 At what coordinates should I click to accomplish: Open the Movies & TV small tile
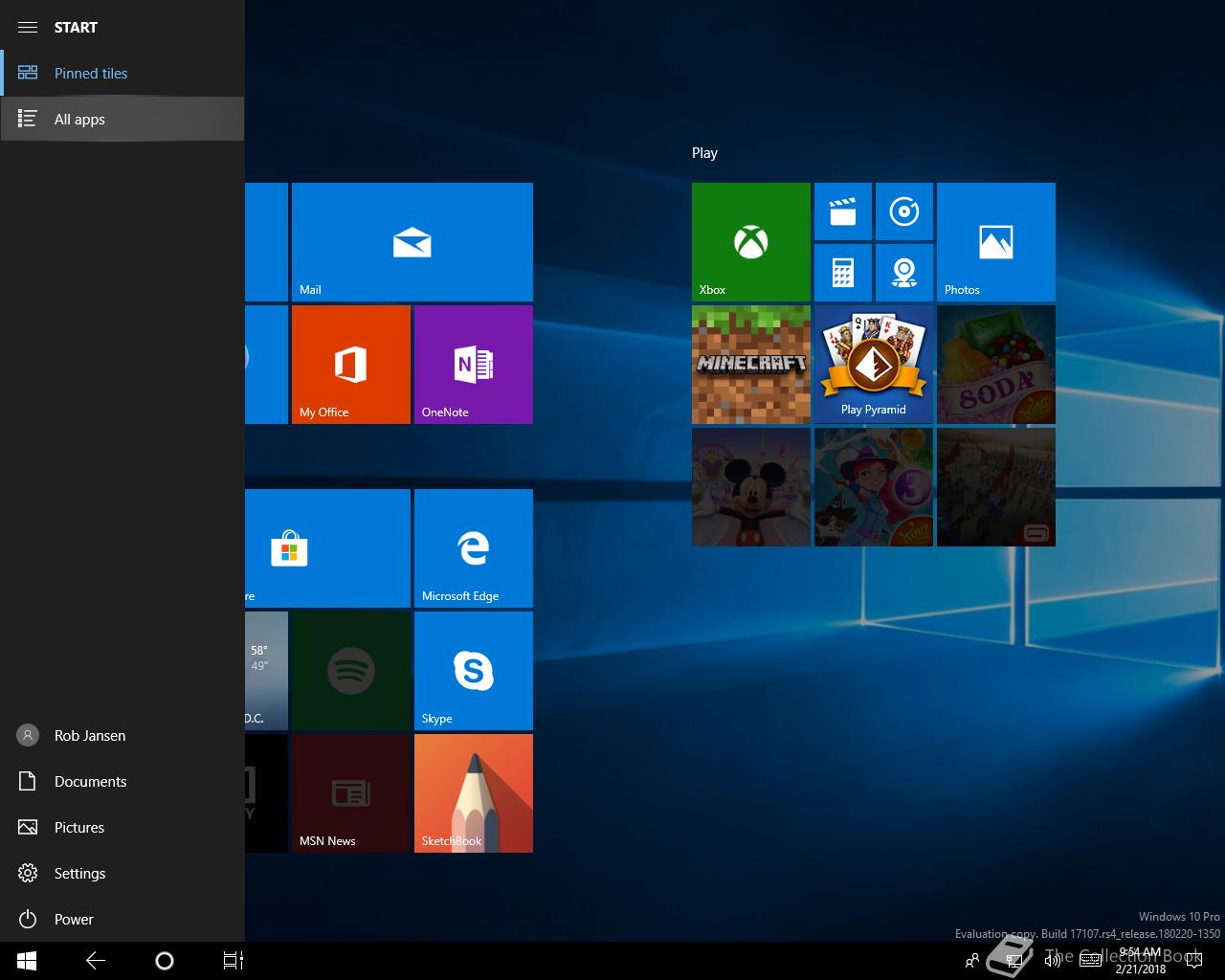click(843, 212)
